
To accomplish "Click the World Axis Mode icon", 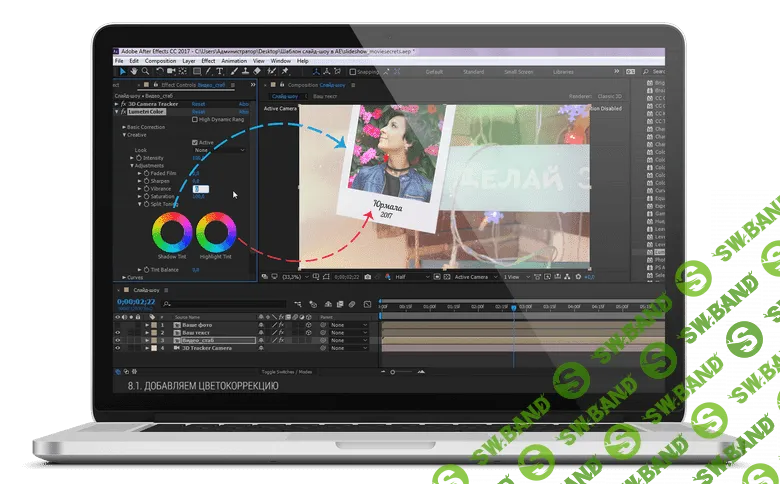I will click(x=327, y=72).
